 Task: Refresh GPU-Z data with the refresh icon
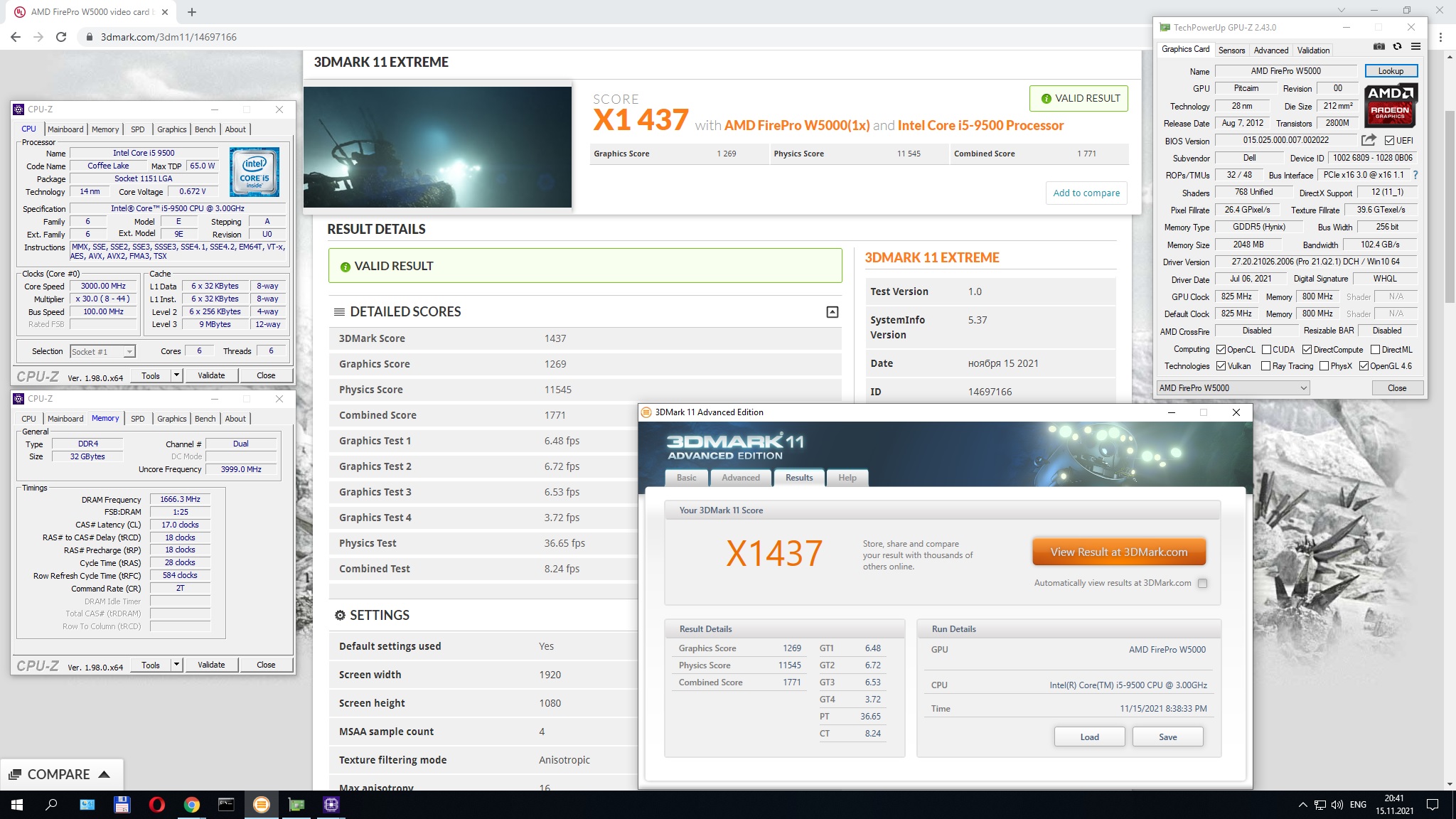pos(1397,47)
